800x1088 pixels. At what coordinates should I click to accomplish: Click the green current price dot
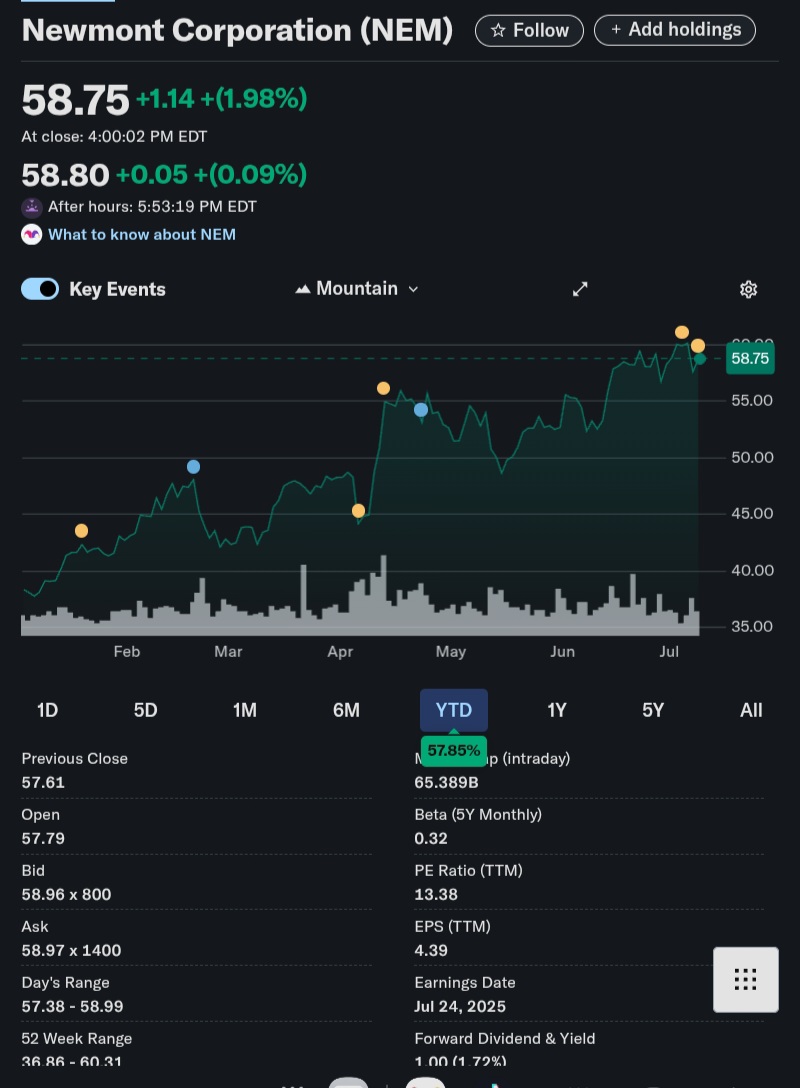tap(699, 359)
